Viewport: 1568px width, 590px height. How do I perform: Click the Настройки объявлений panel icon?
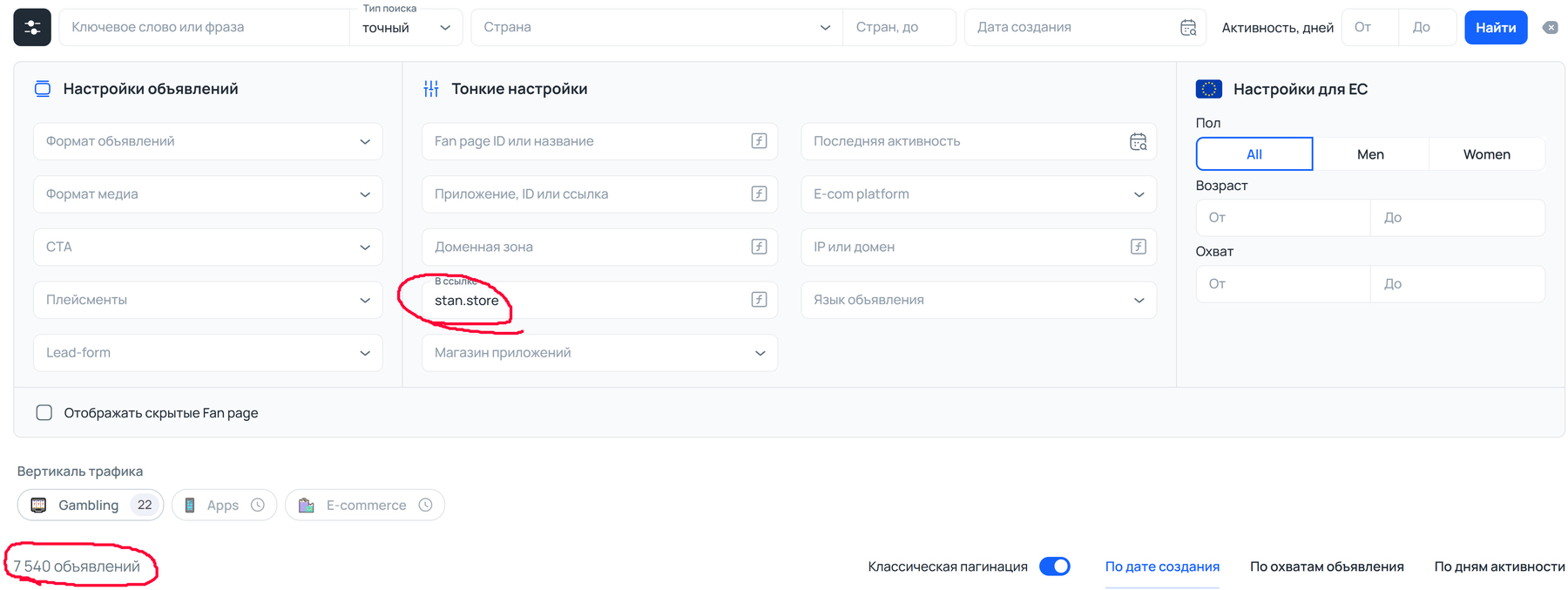[x=42, y=89]
